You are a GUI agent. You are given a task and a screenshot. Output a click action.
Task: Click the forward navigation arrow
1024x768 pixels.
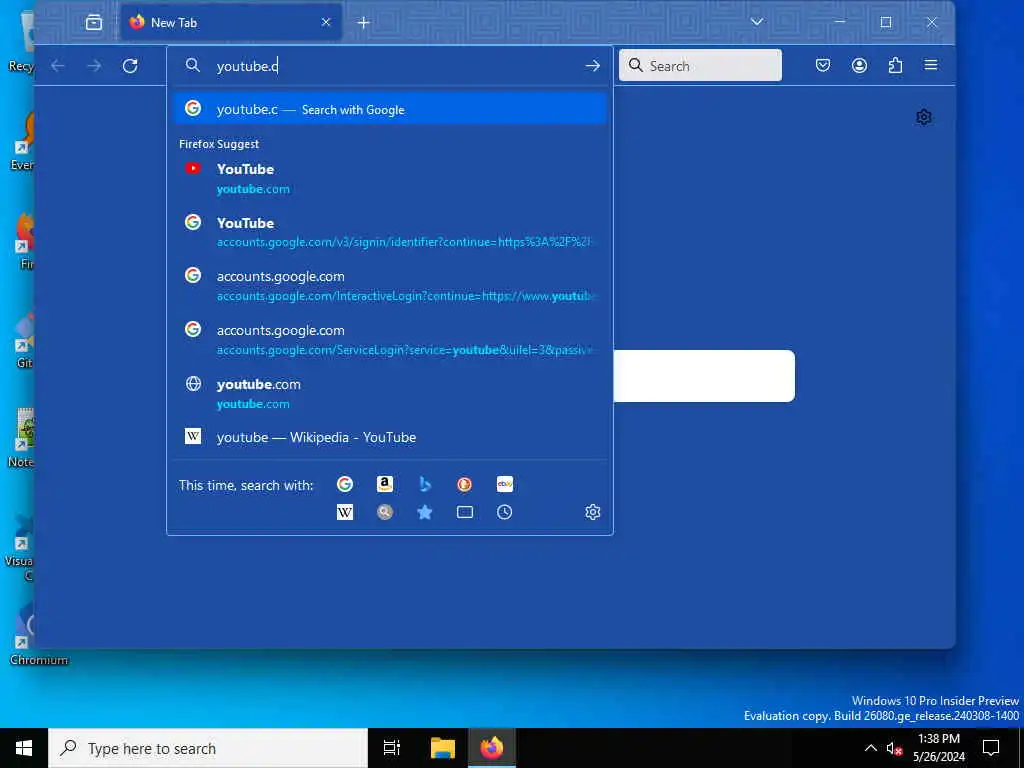[x=94, y=65]
